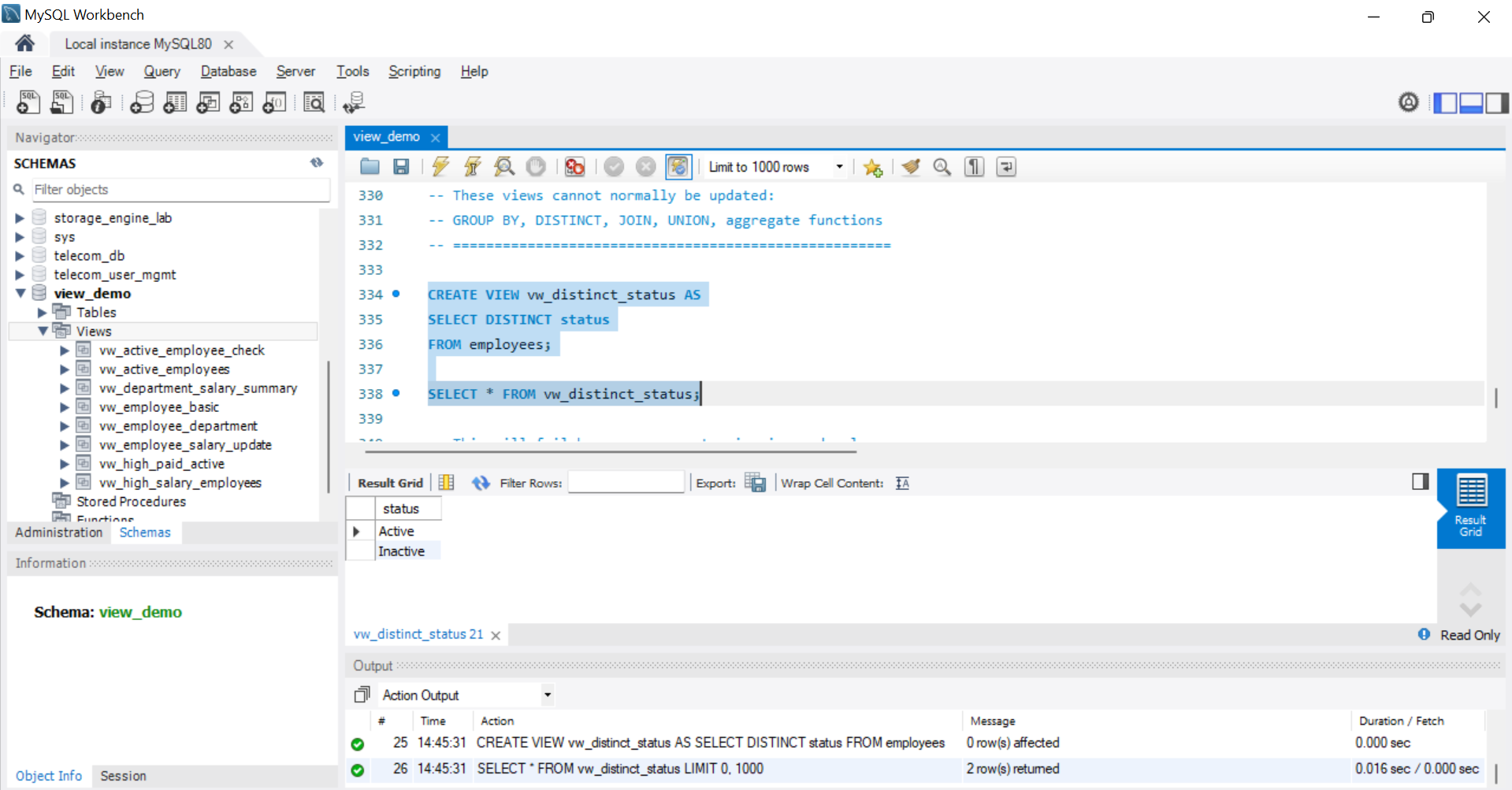Image resolution: width=1512 pixels, height=790 pixels.
Task: Toggle word wrapping in editor
Action: coord(1006,166)
